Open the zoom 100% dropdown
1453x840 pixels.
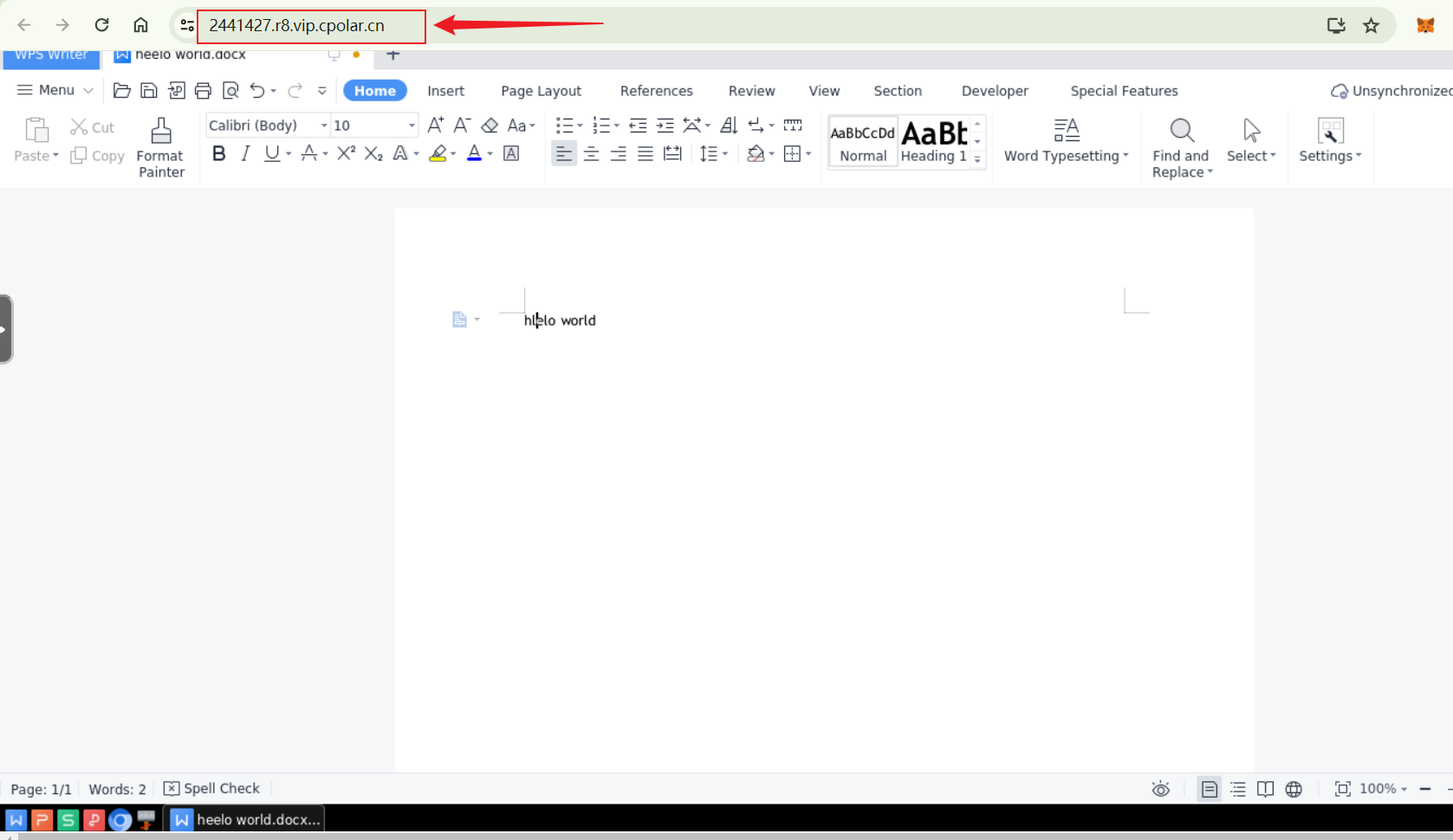click(1383, 788)
